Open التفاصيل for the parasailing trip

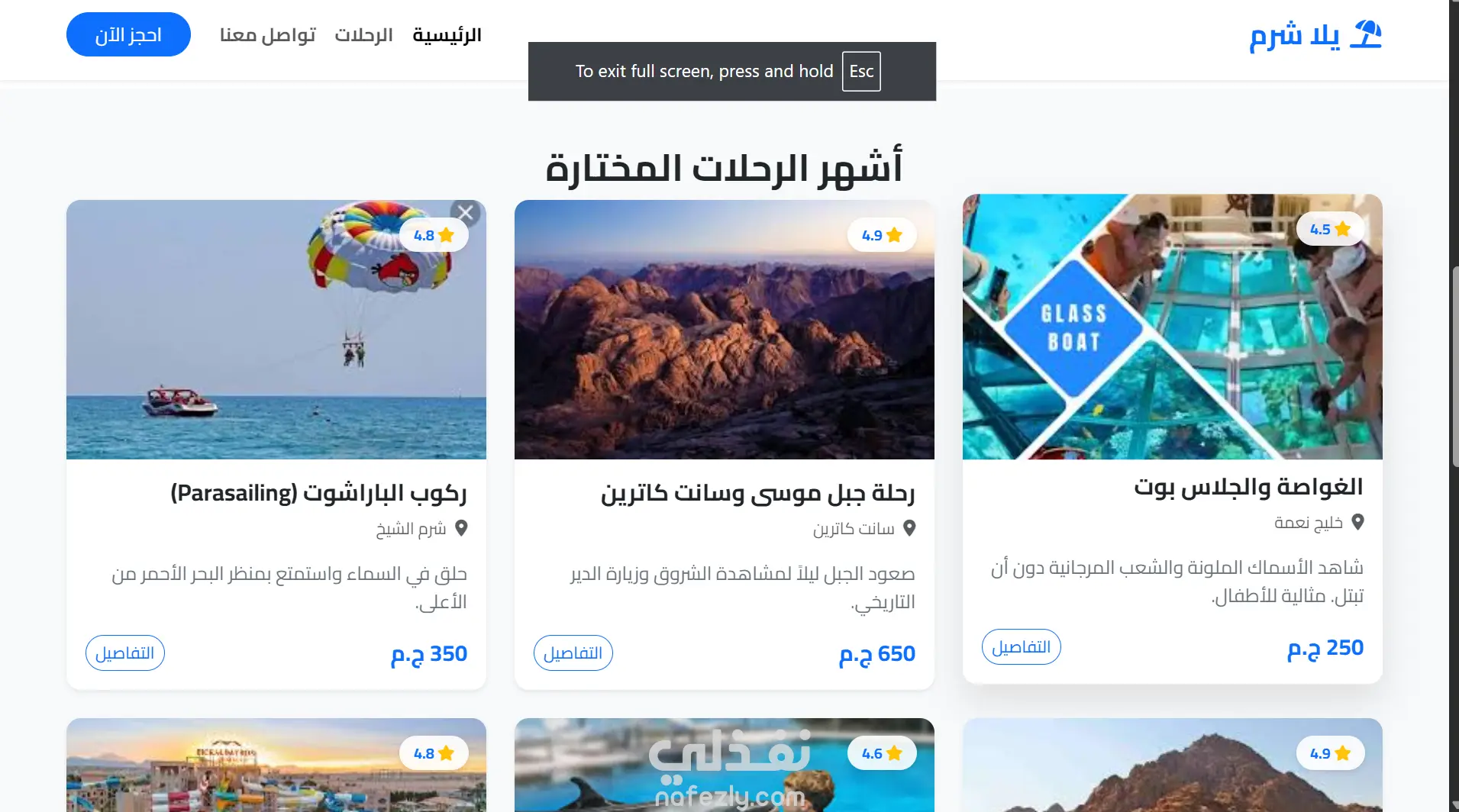(x=125, y=653)
